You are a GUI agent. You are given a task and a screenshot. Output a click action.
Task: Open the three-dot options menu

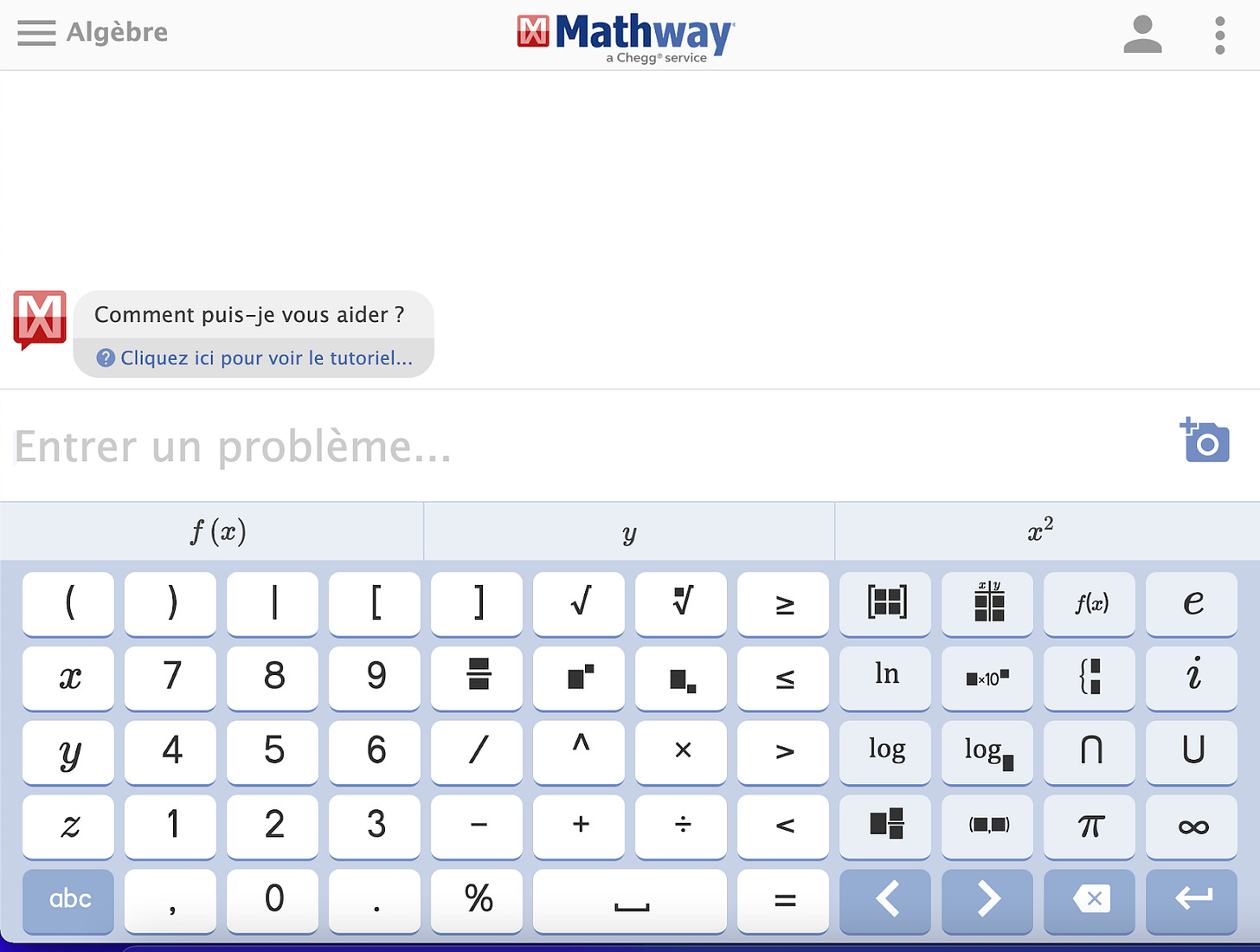click(x=1219, y=35)
